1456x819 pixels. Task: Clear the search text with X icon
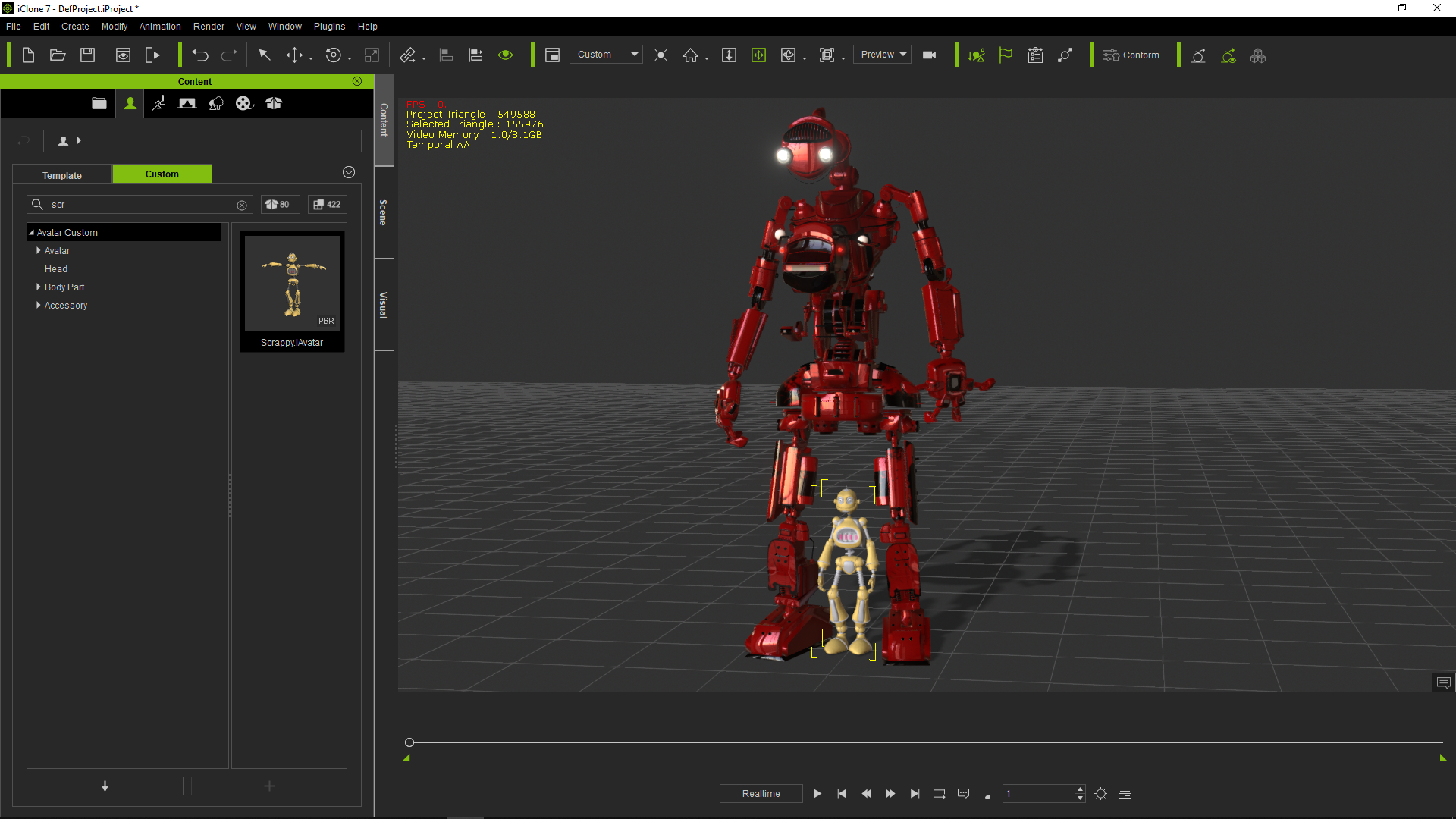(242, 206)
